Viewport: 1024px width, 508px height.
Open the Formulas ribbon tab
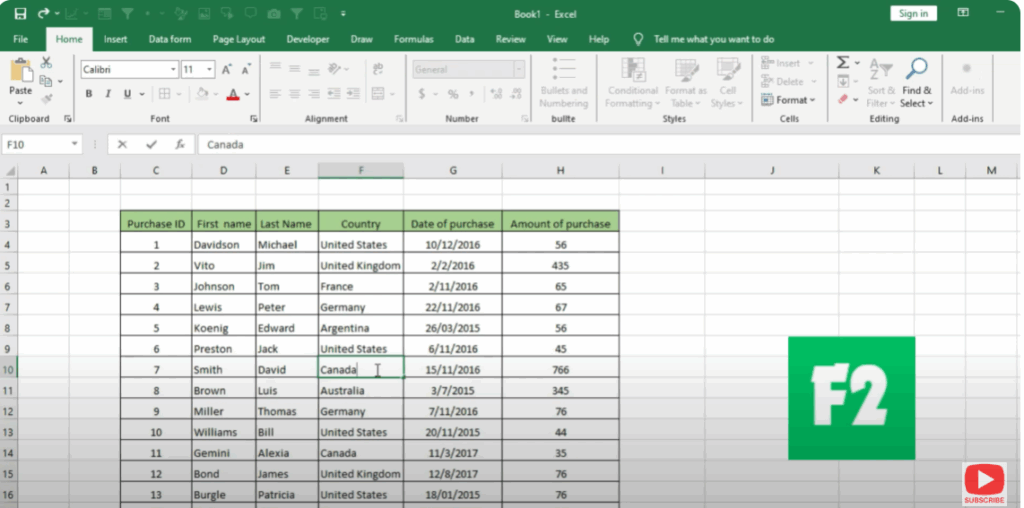(x=413, y=39)
